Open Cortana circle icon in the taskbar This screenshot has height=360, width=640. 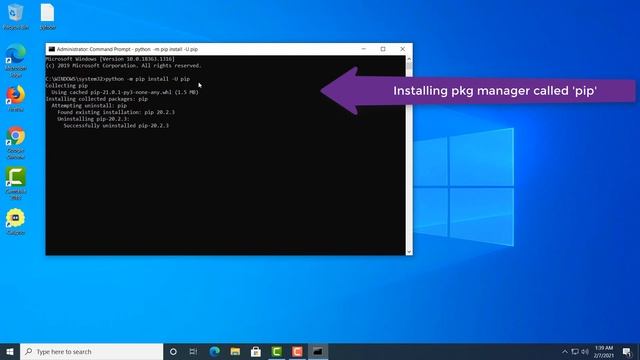pyautogui.click(x=173, y=351)
